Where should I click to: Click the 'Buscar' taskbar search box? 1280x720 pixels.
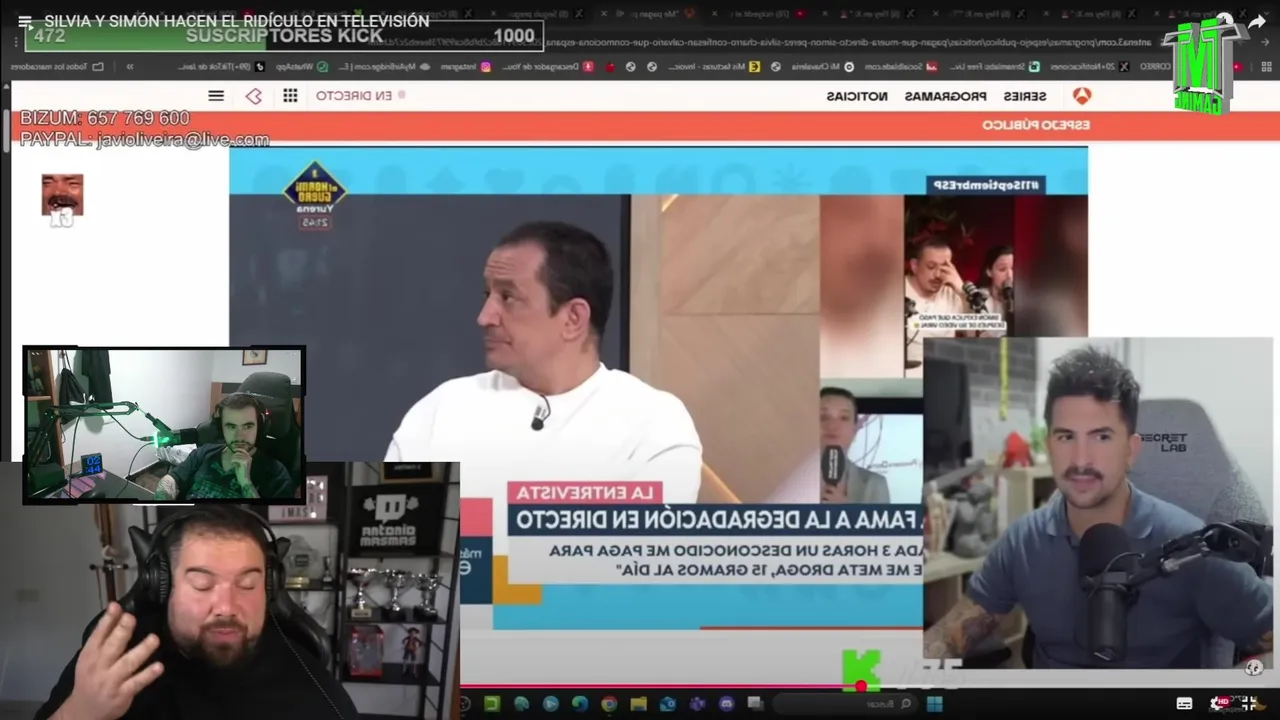tap(846, 704)
